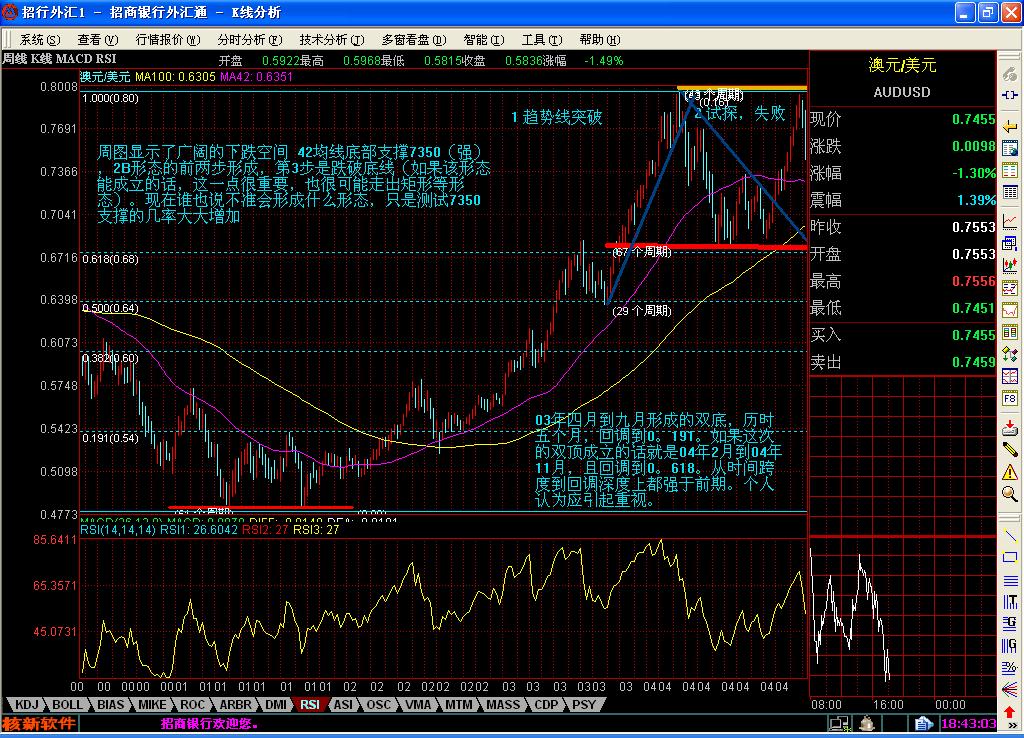Image resolution: width=1024 pixels, height=738 pixels.
Task: Open the colored quote list icon
Action: [x=1010, y=171]
